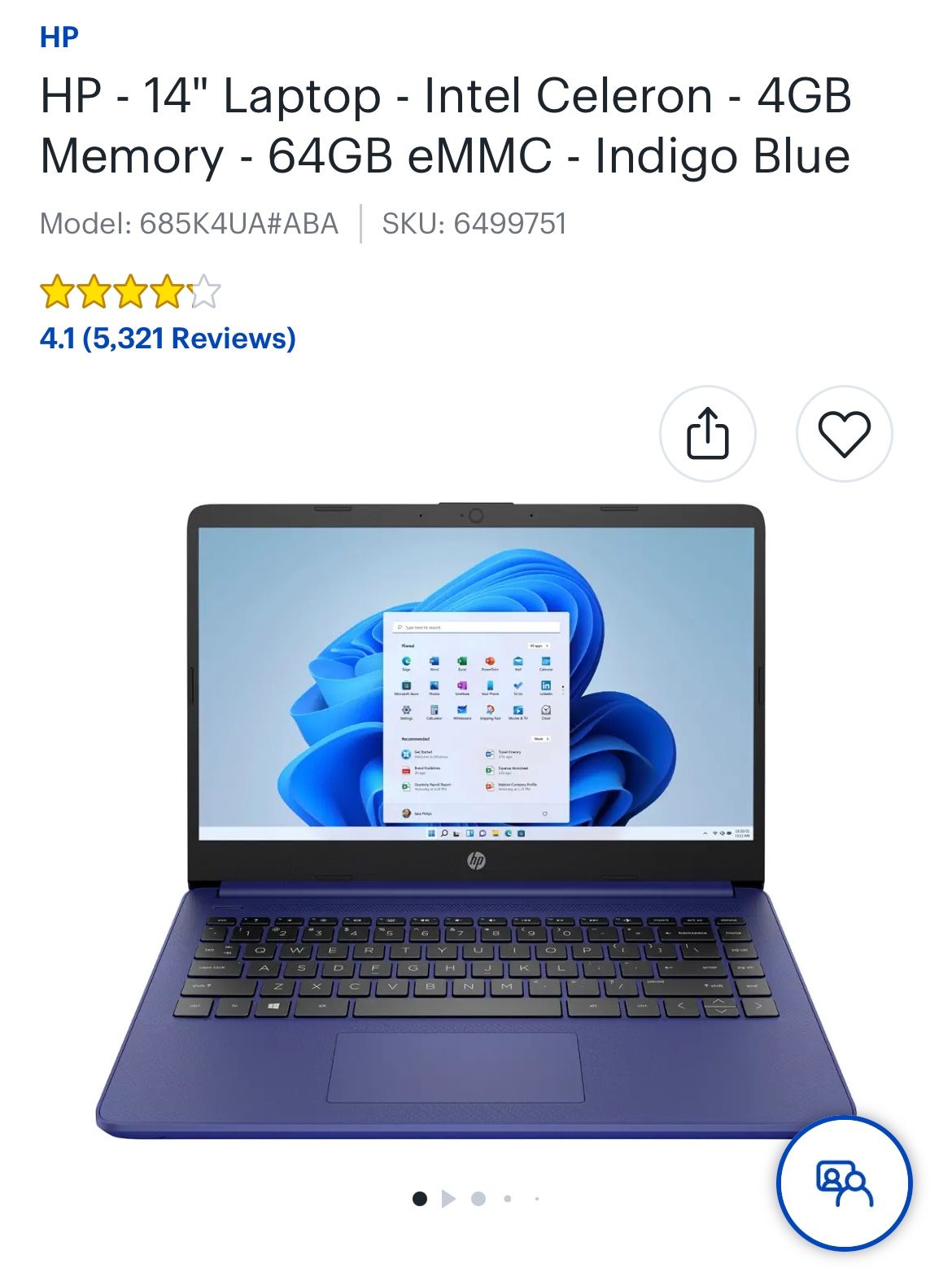The image size is (952, 1268).
Task: Click the Model 685K4UA#ABA text
Action: pos(189,223)
